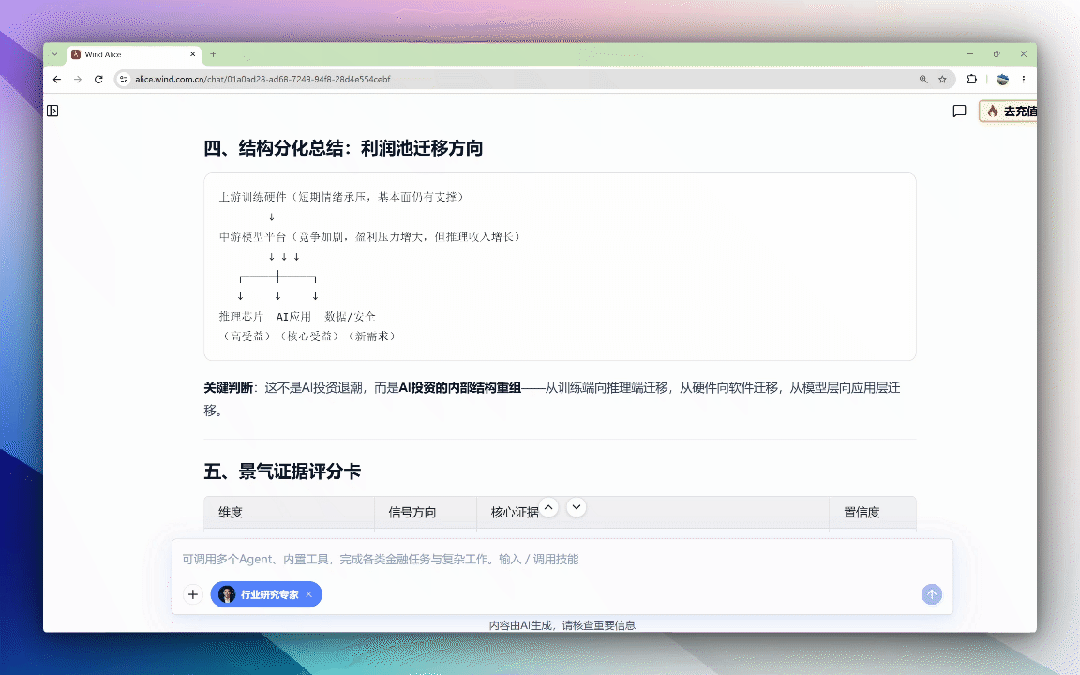Minimize the browser window
The image size is (1080, 675).
pos(970,54)
